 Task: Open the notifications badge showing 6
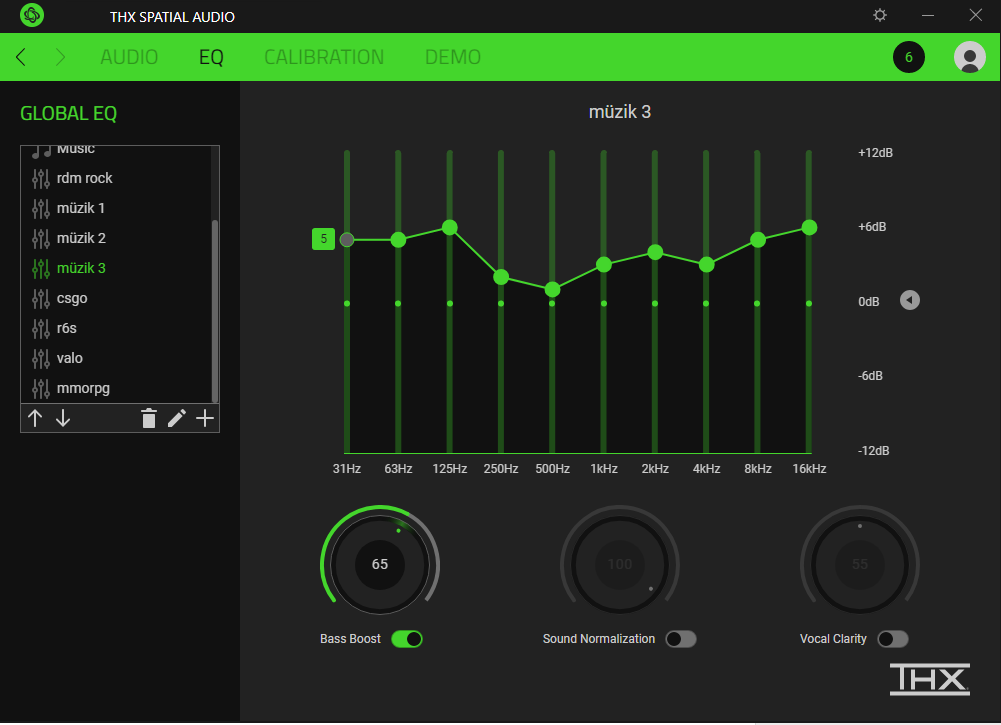(908, 57)
